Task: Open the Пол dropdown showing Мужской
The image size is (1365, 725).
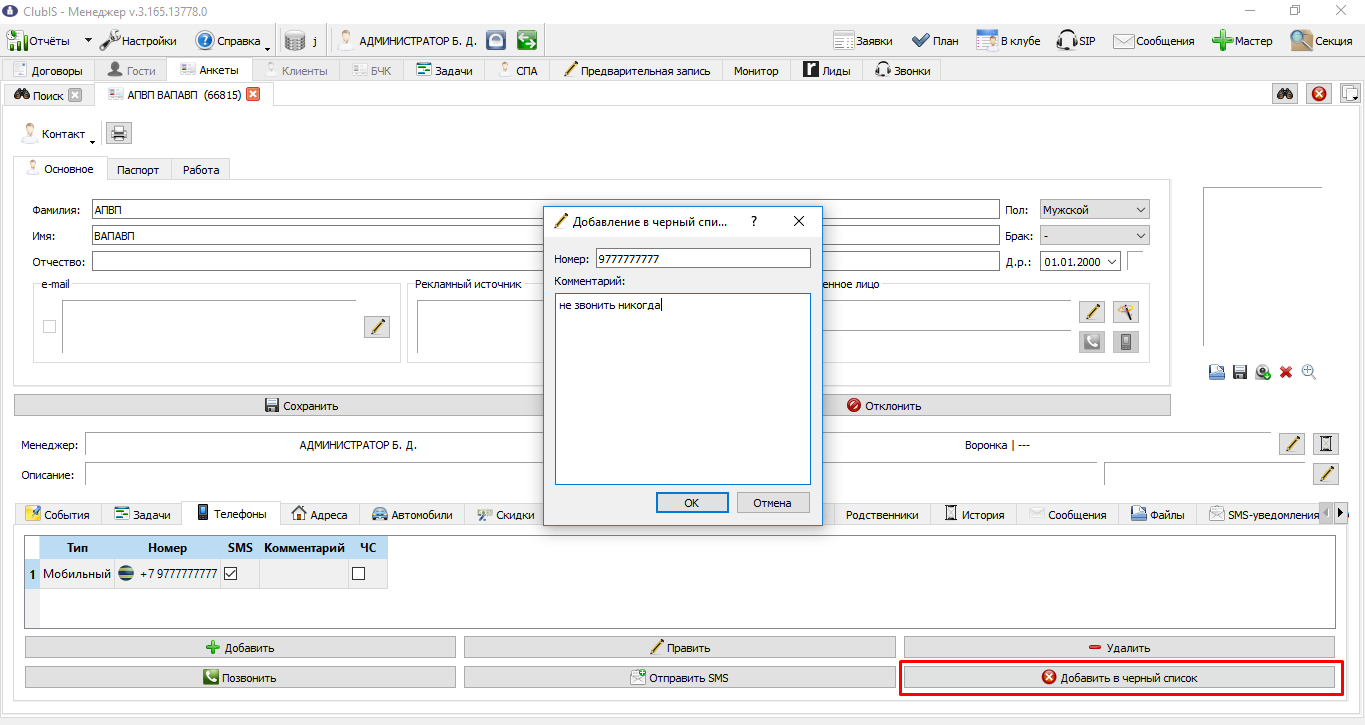Action: tap(1095, 210)
